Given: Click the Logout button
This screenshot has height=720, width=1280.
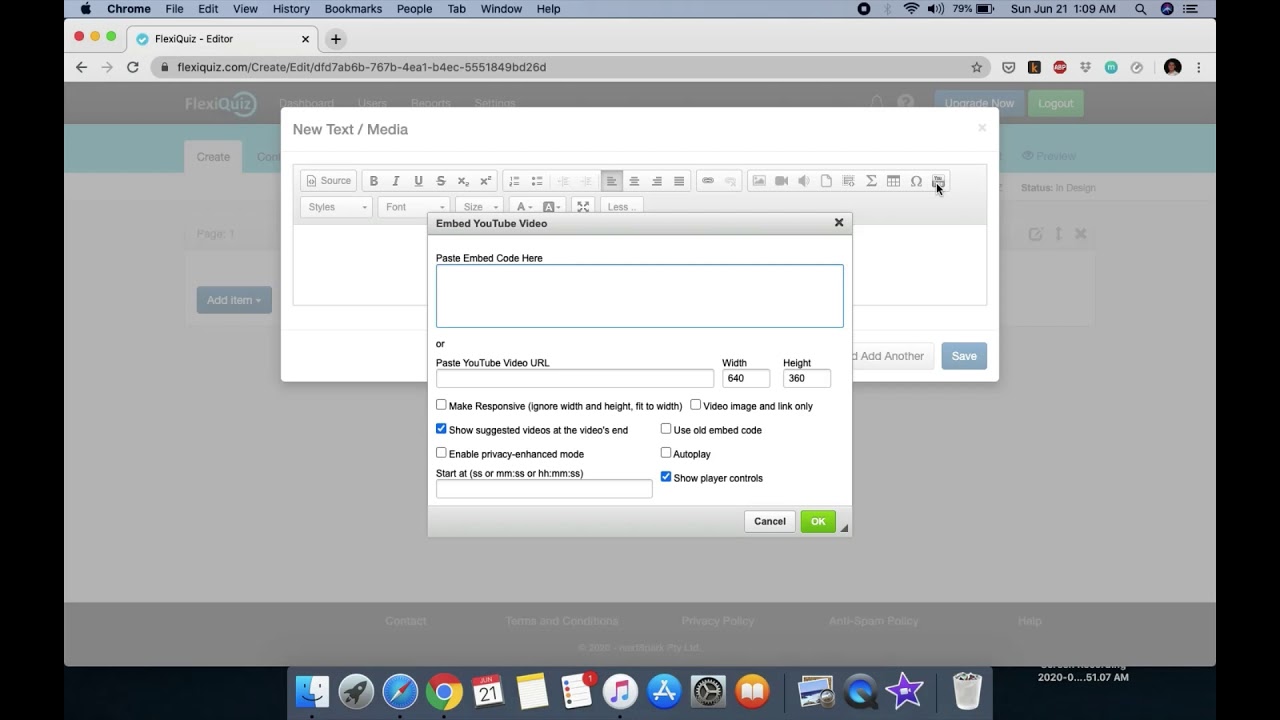Looking at the screenshot, I should click(x=1055, y=103).
